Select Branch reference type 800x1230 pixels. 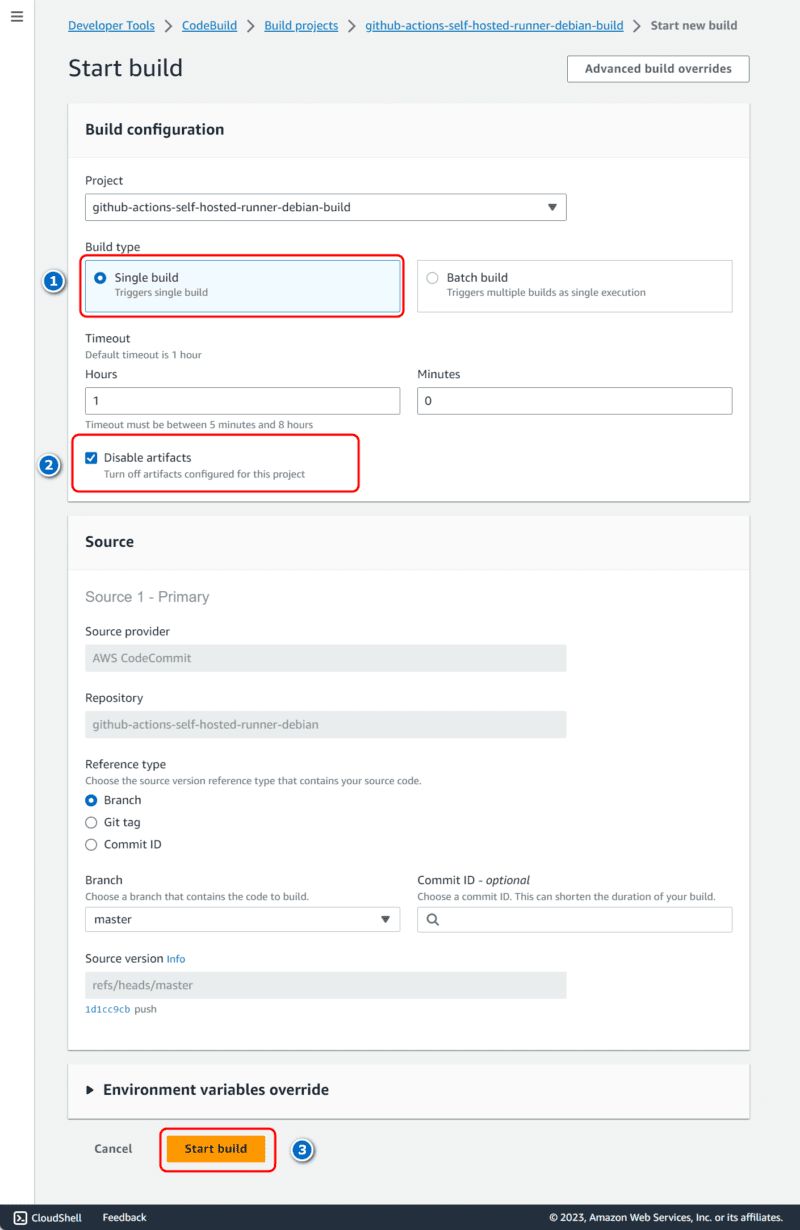92,800
